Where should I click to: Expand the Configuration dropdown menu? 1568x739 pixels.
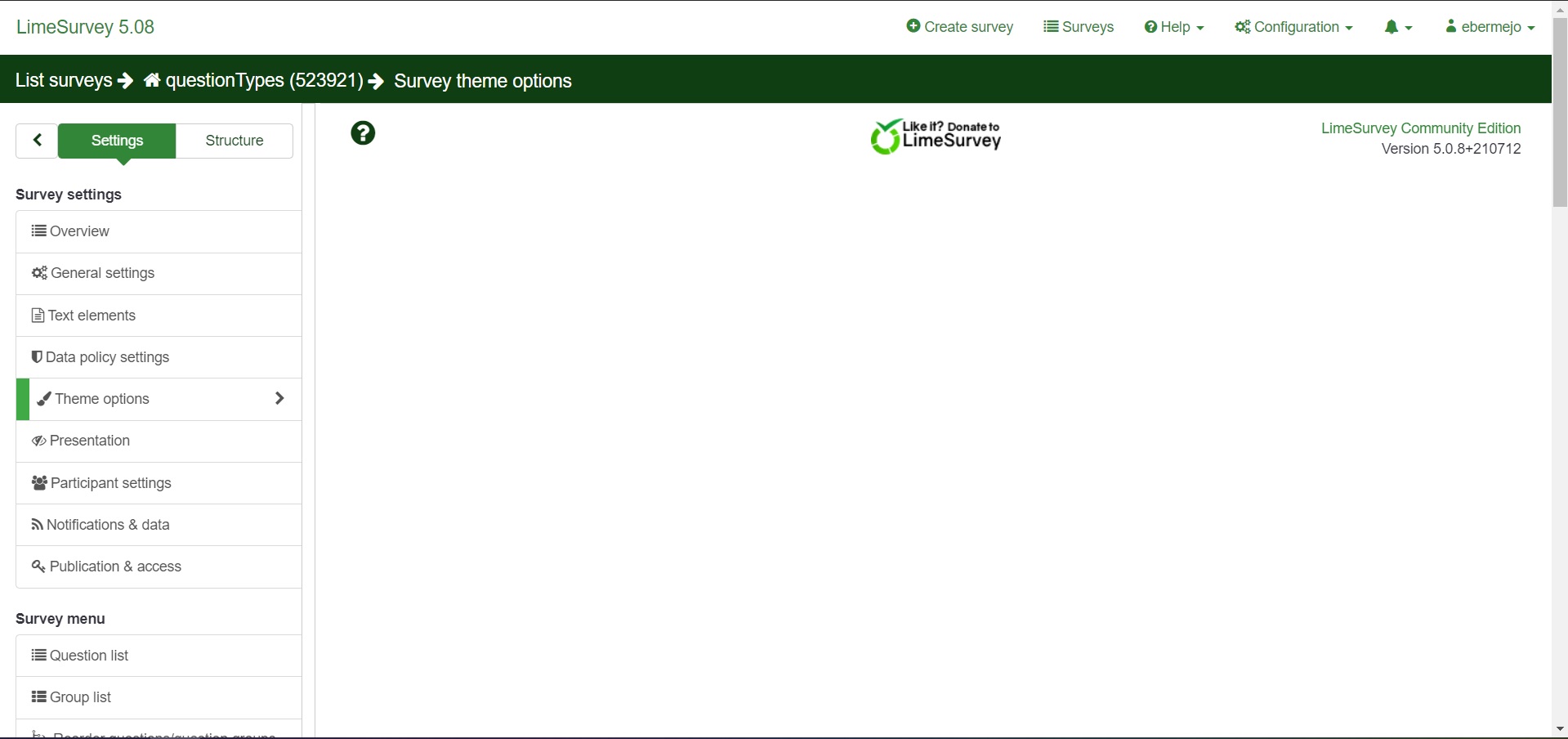[x=1293, y=27]
